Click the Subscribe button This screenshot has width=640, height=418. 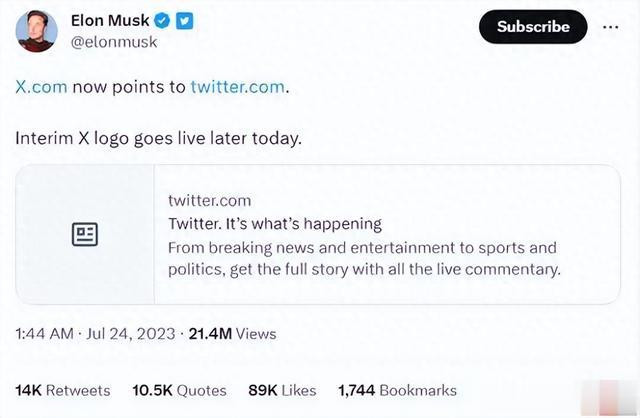pos(533,27)
